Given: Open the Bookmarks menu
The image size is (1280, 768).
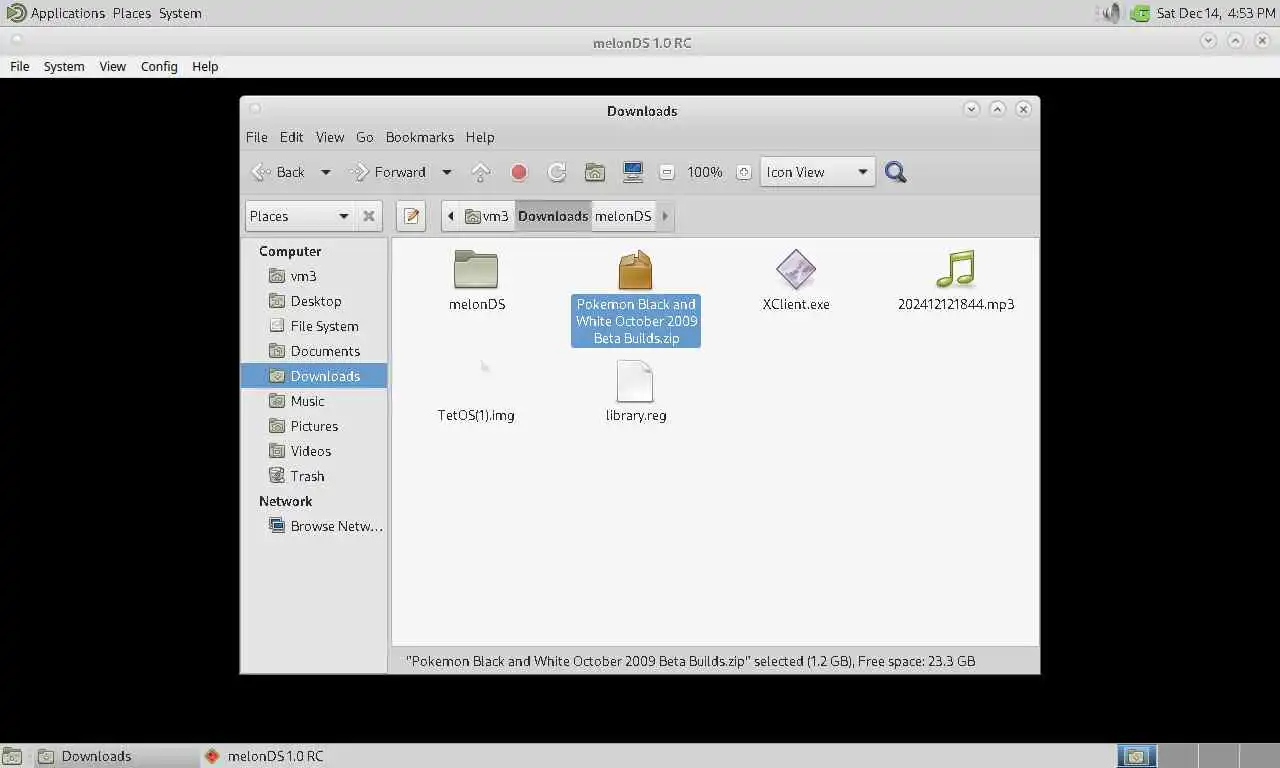Looking at the screenshot, I should 420,137.
